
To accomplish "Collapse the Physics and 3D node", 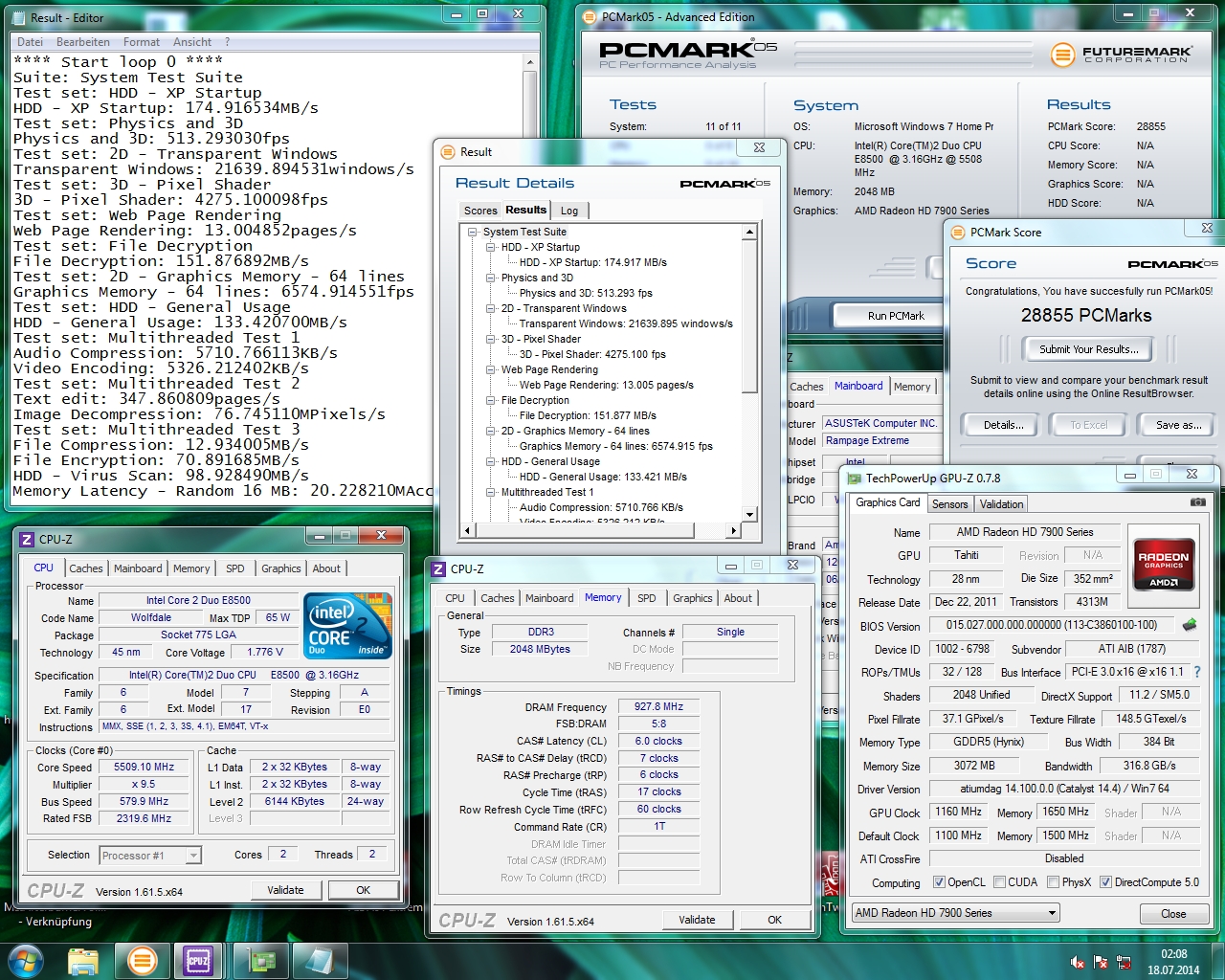I will (x=490, y=278).
